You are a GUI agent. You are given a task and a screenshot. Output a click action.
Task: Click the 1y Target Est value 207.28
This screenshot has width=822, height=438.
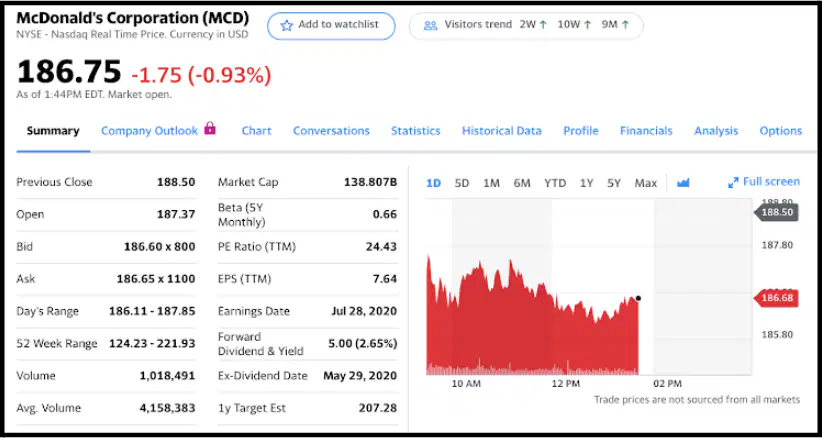click(377, 408)
